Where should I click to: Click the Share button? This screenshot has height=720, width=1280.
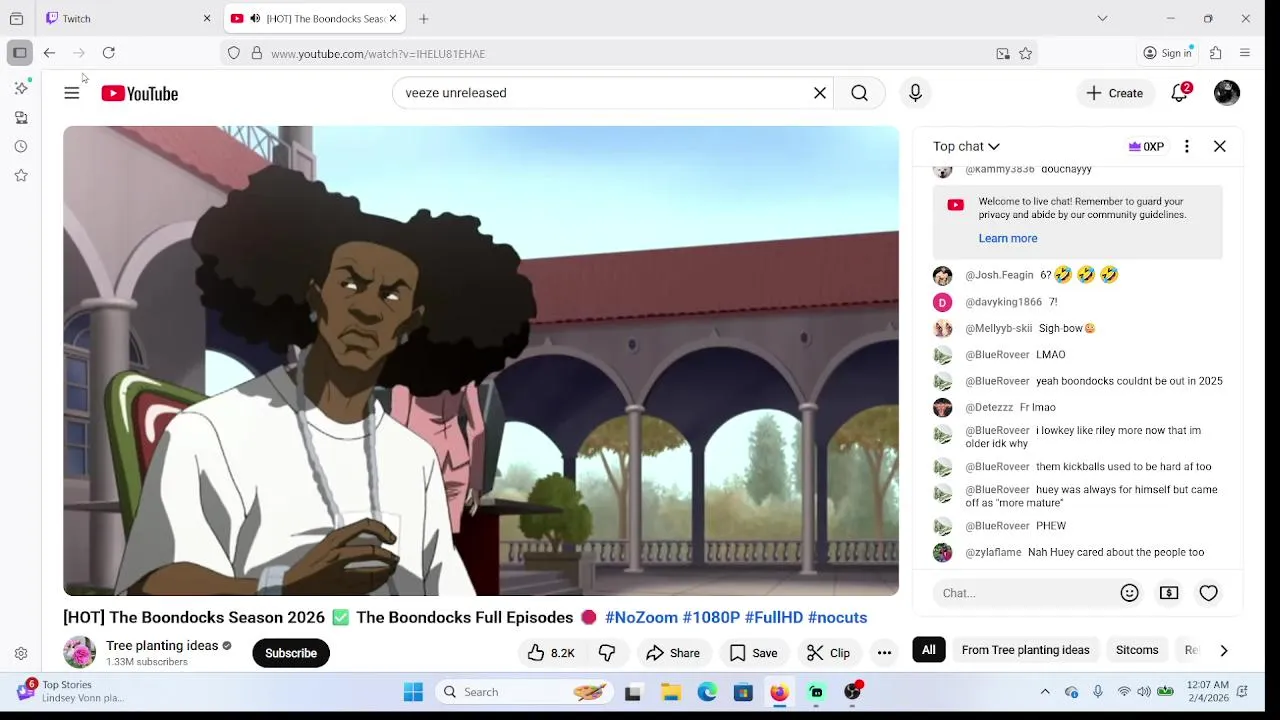(673, 653)
